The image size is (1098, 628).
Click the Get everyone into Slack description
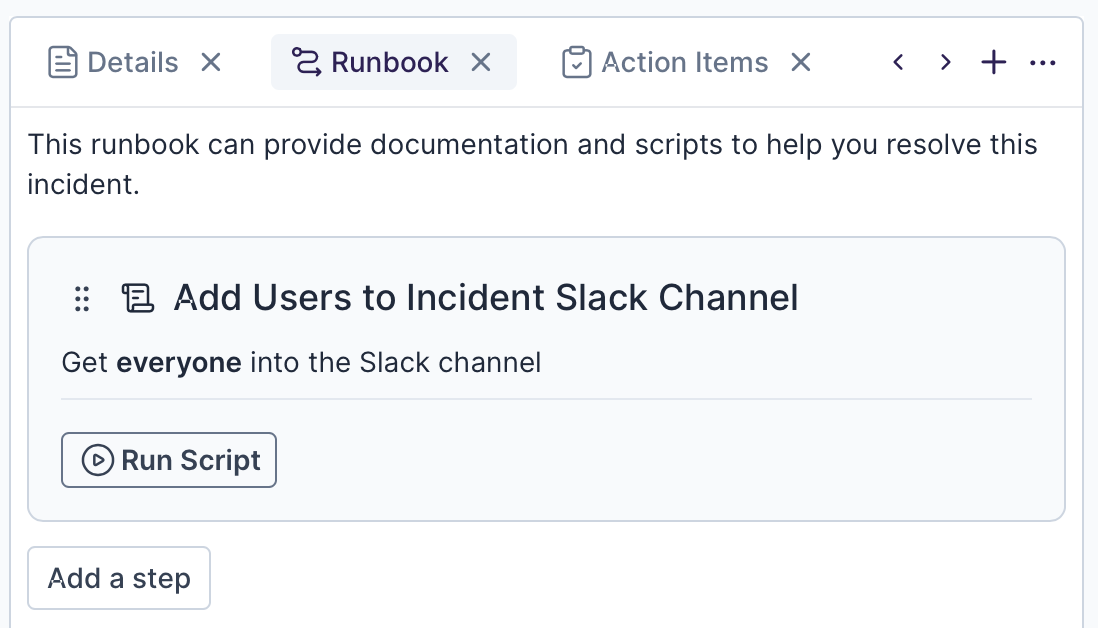coord(301,362)
